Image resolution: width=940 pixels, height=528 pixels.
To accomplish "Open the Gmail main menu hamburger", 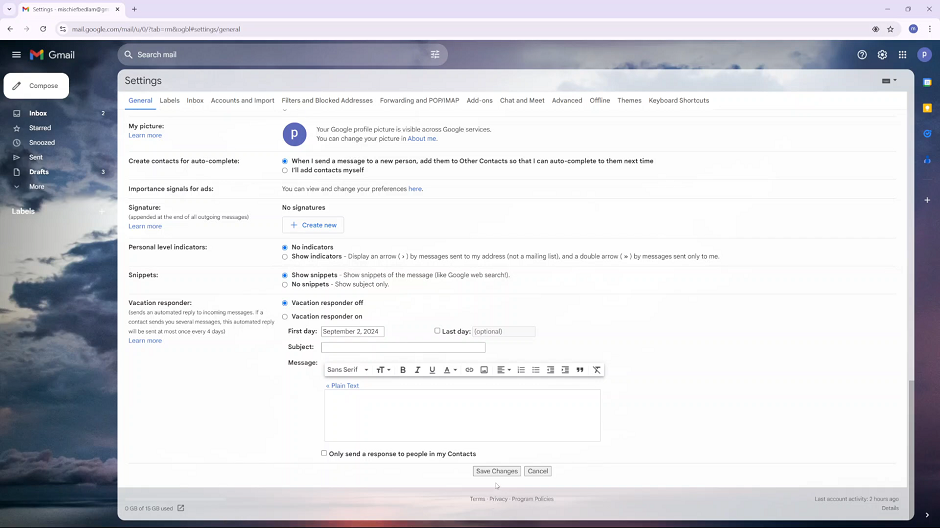I will tap(16, 55).
